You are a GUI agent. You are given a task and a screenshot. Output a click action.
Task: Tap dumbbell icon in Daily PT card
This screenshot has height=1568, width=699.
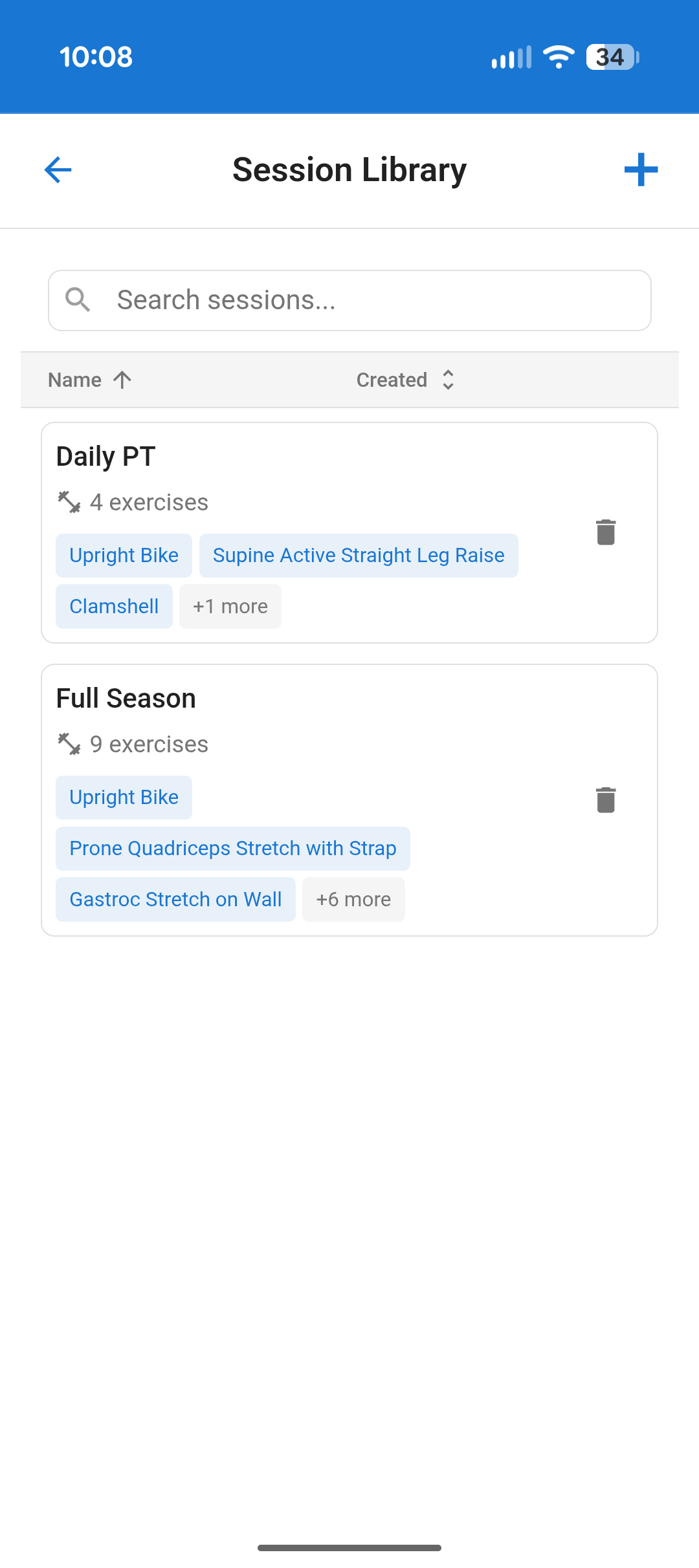pos(69,502)
